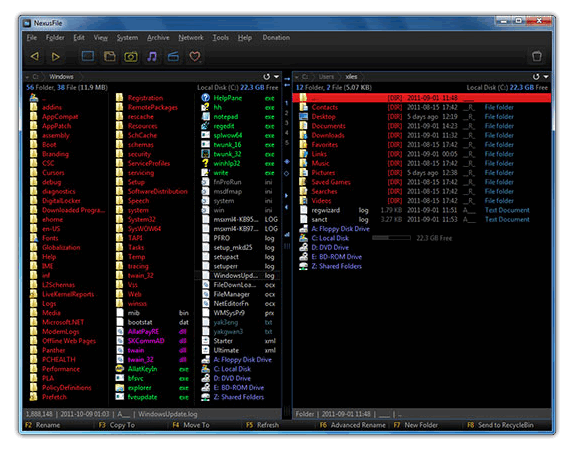This screenshot has height=450, width=575.
Task: Open the left panel history dropdown arrow
Action: (x=276, y=77)
